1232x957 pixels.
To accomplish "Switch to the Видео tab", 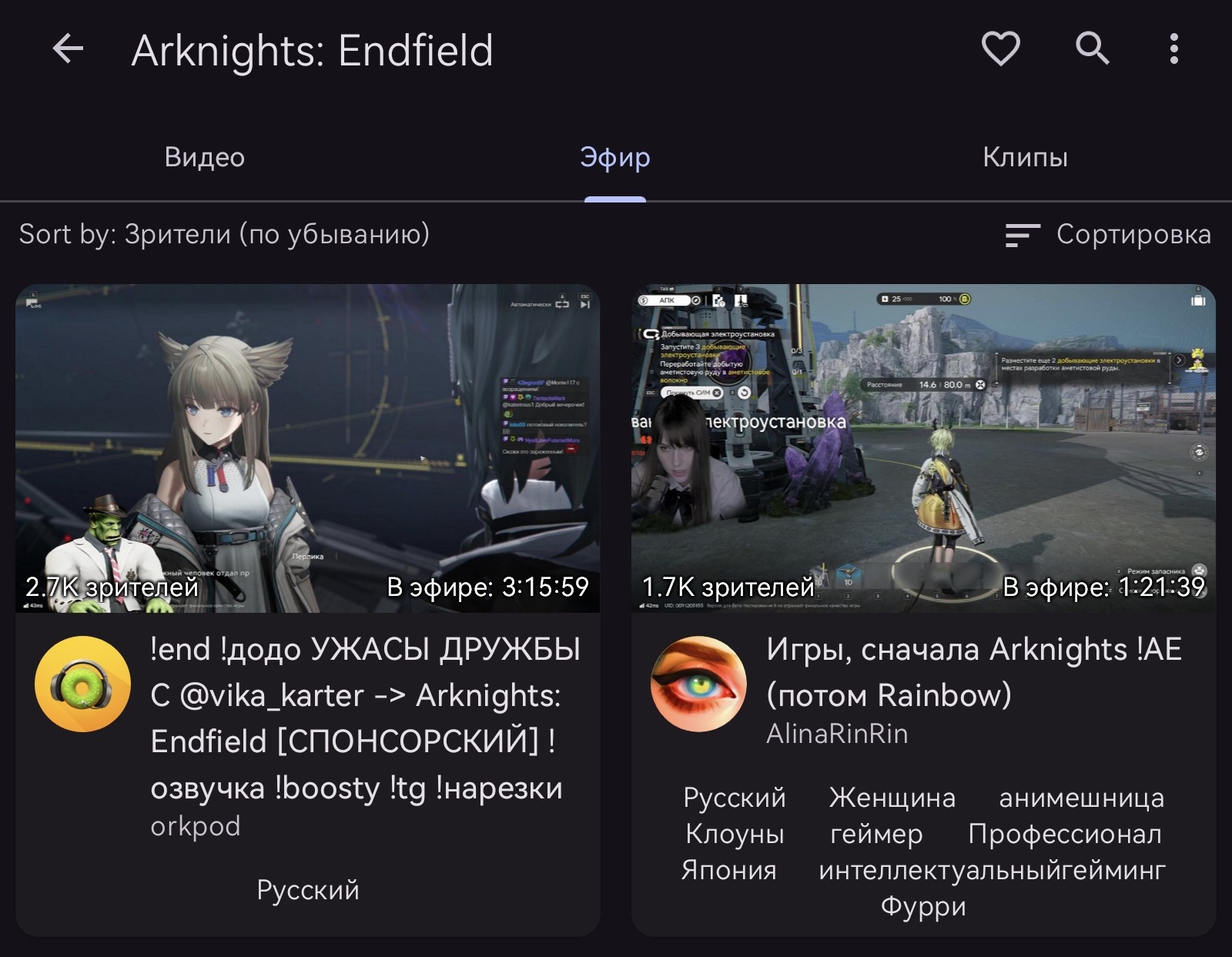I will pyautogui.click(x=205, y=157).
